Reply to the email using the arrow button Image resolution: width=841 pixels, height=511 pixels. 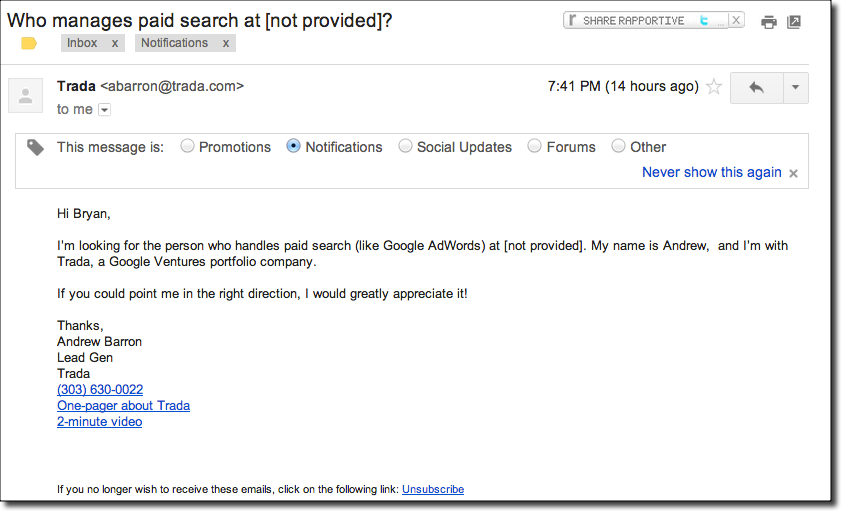tap(756, 88)
